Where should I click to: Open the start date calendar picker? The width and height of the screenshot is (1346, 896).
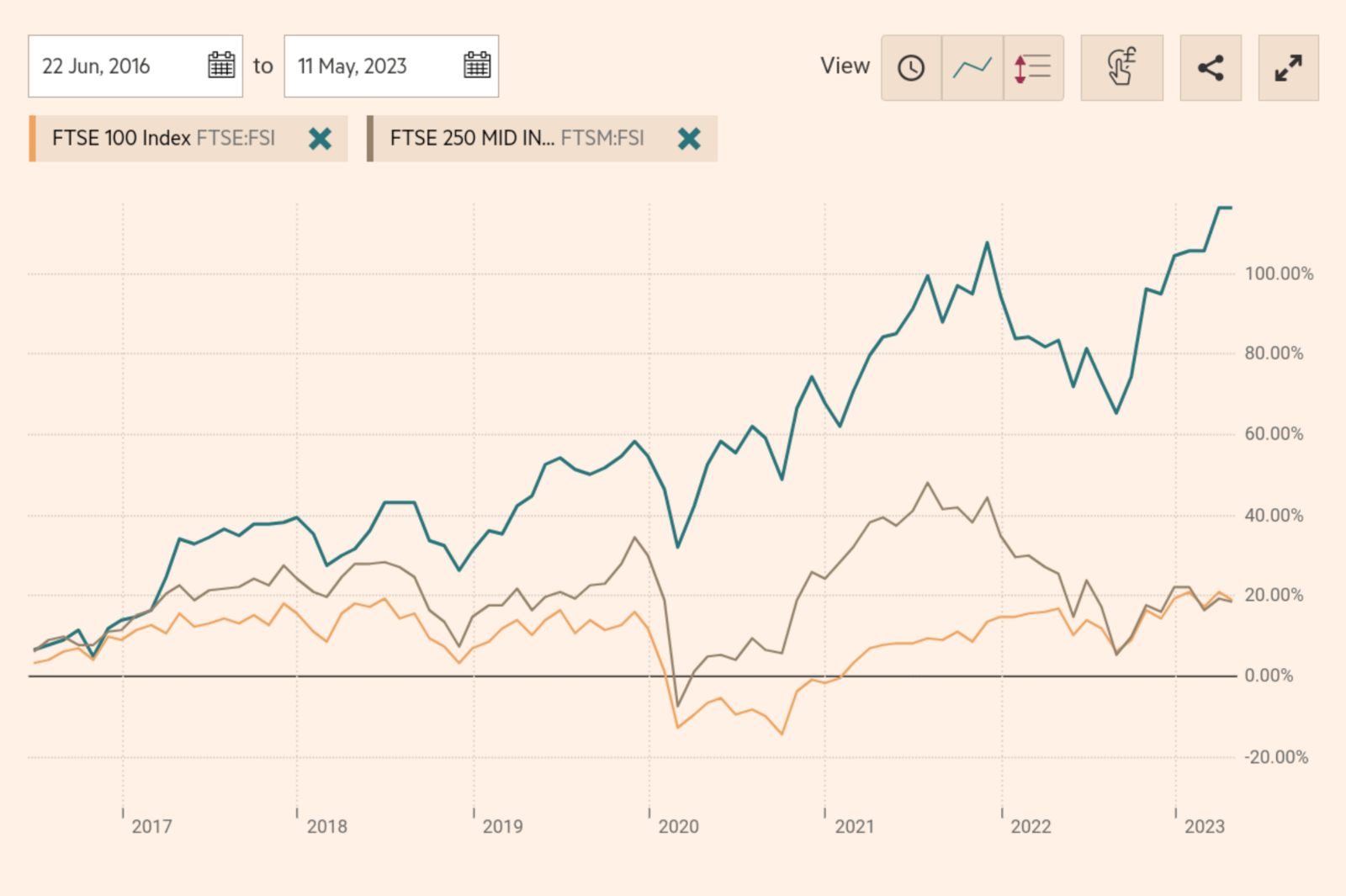(221, 66)
